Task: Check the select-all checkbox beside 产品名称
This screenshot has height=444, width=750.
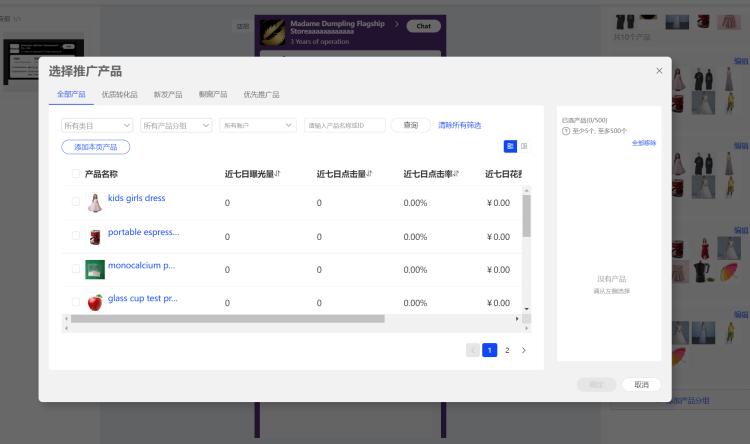Action: (x=76, y=174)
